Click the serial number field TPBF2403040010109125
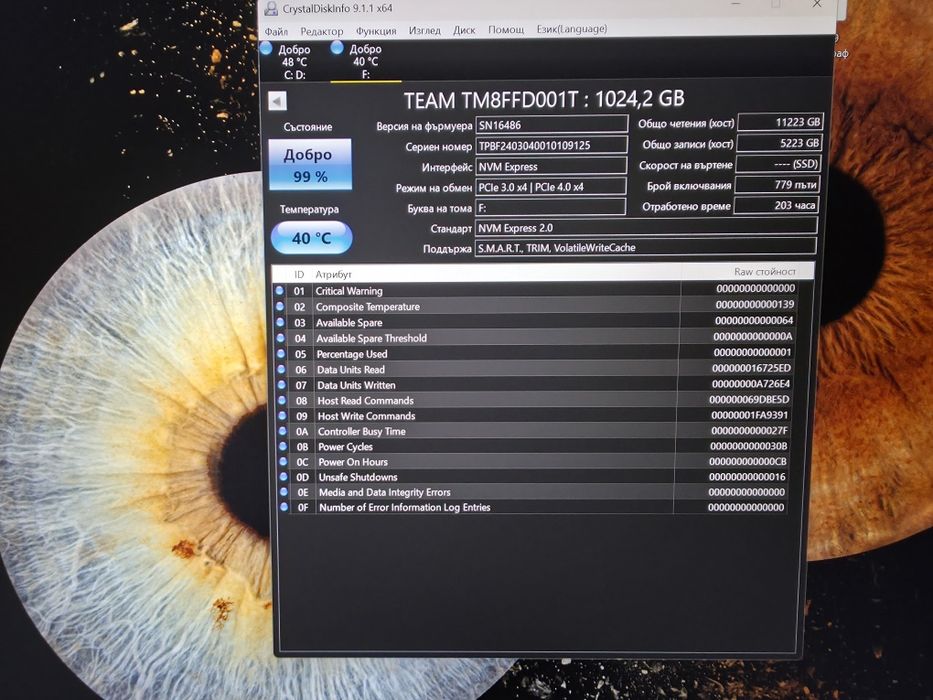The height and width of the screenshot is (700, 933). point(552,145)
